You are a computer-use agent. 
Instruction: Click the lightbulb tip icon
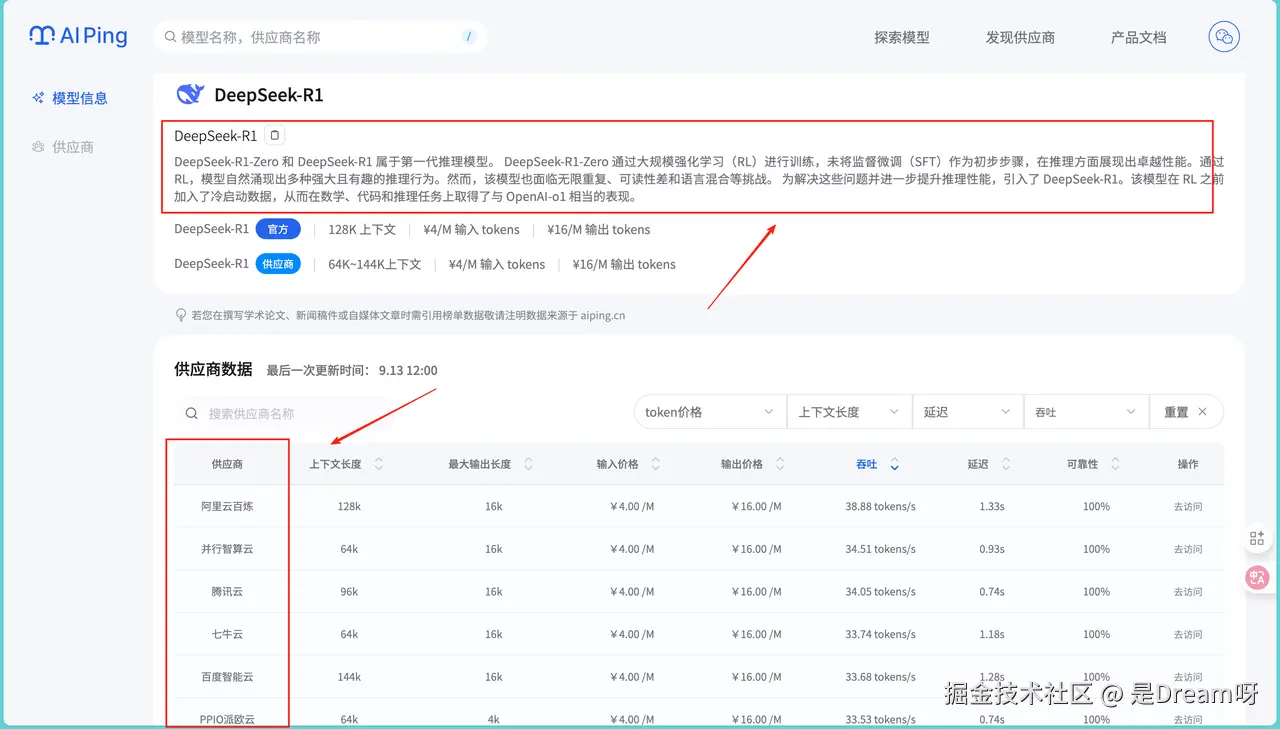[x=181, y=315]
